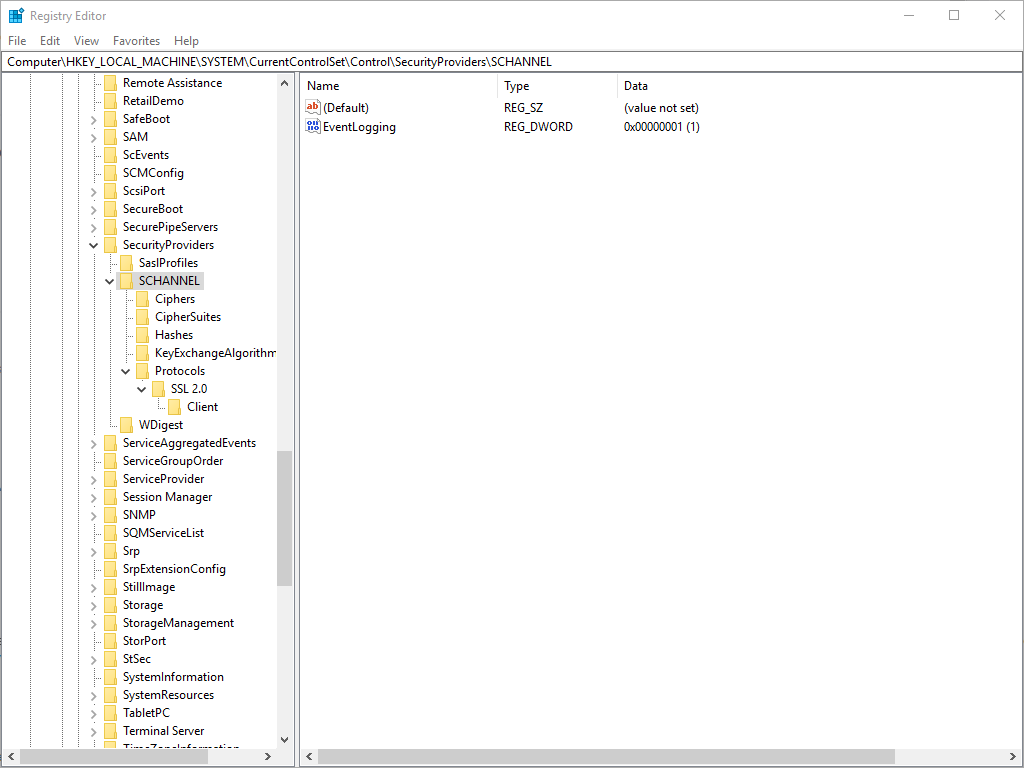Click values pane horizontal scroll right arrow
This screenshot has width=1024, height=768.
[1012, 756]
